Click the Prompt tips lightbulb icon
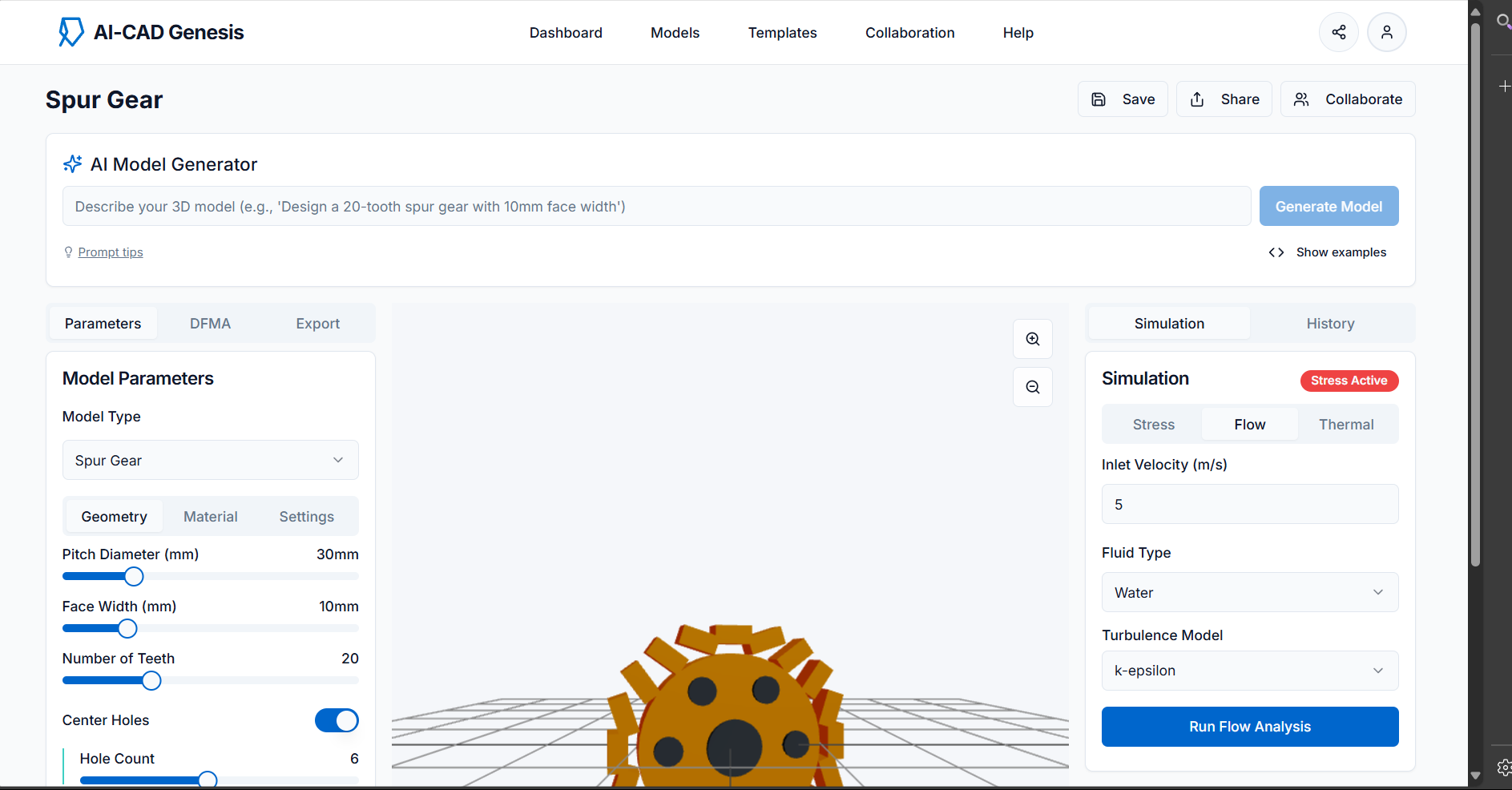This screenshot has height=790, width=1512. pos(68,252)
